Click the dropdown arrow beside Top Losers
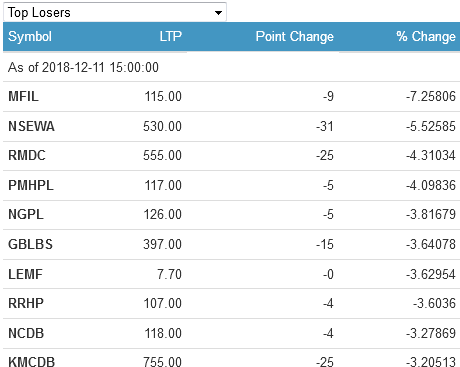This screenshot has width=460, height=367. coord(218,13)
